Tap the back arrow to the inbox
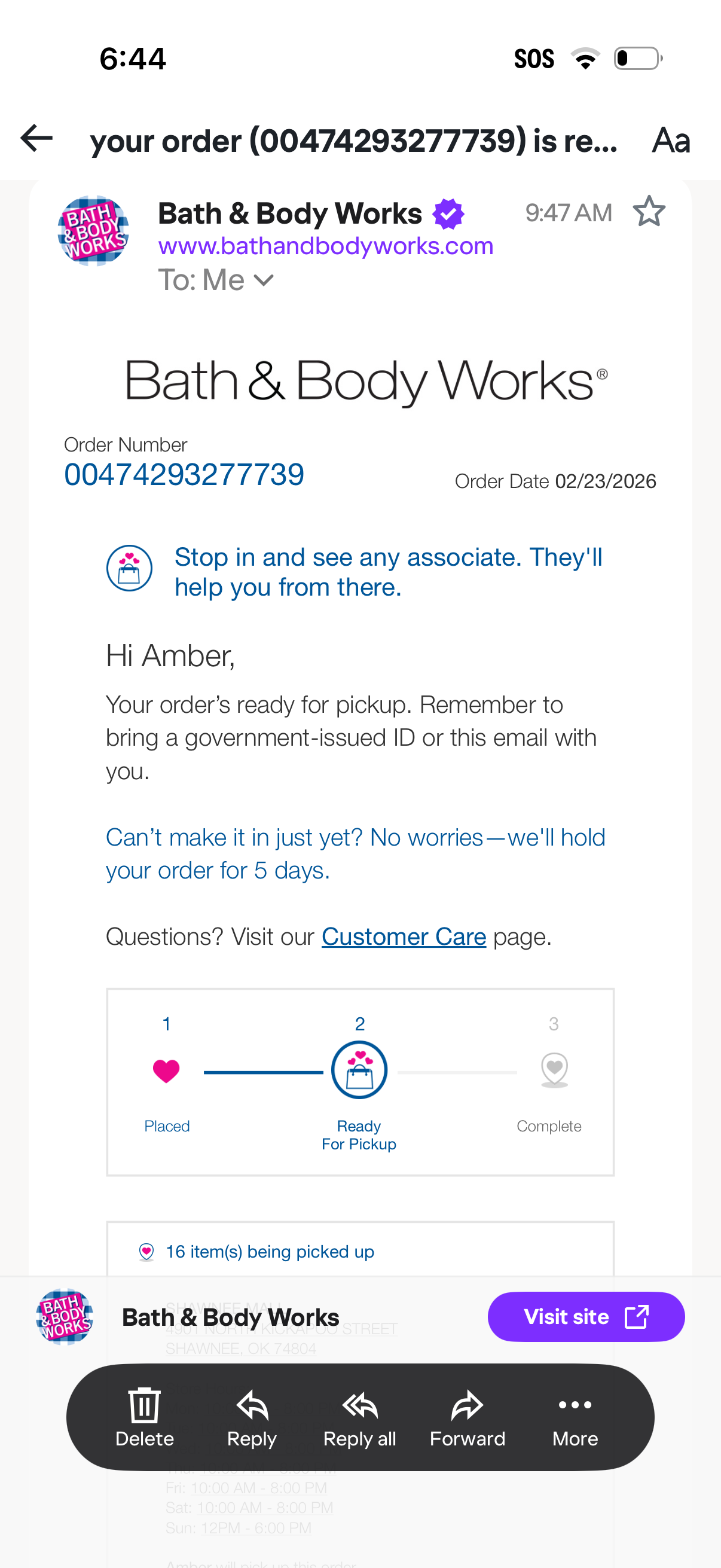721x1568 pixels. coord(36,139)
